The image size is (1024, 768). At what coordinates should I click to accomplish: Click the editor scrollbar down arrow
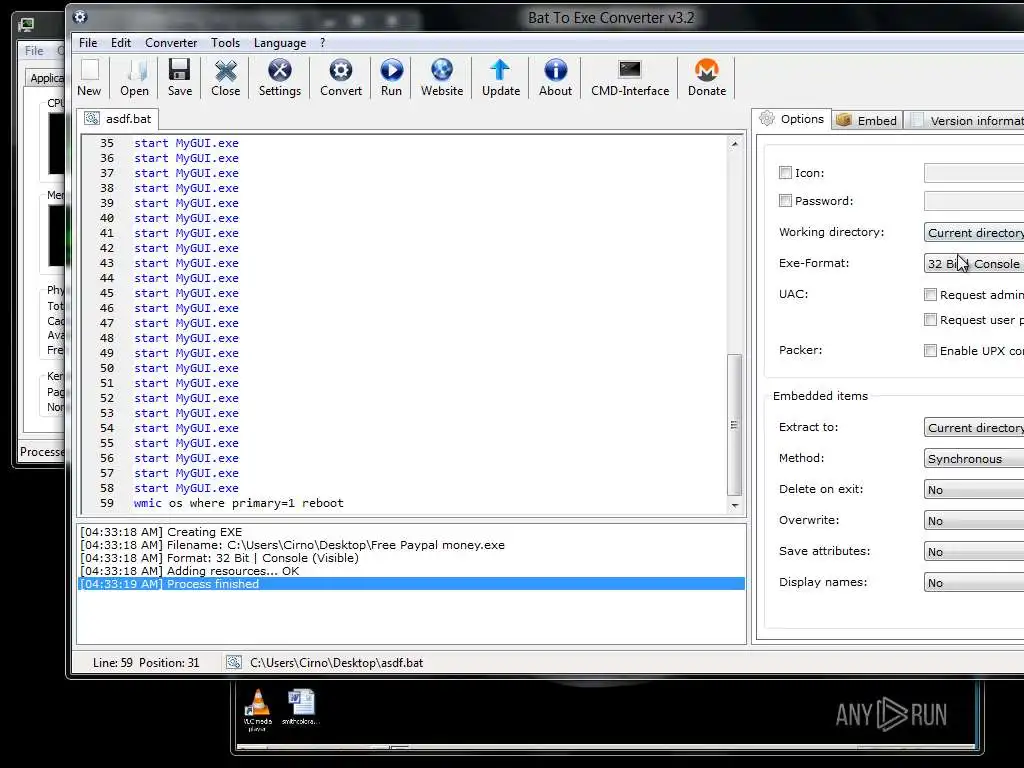coord(735,505)
